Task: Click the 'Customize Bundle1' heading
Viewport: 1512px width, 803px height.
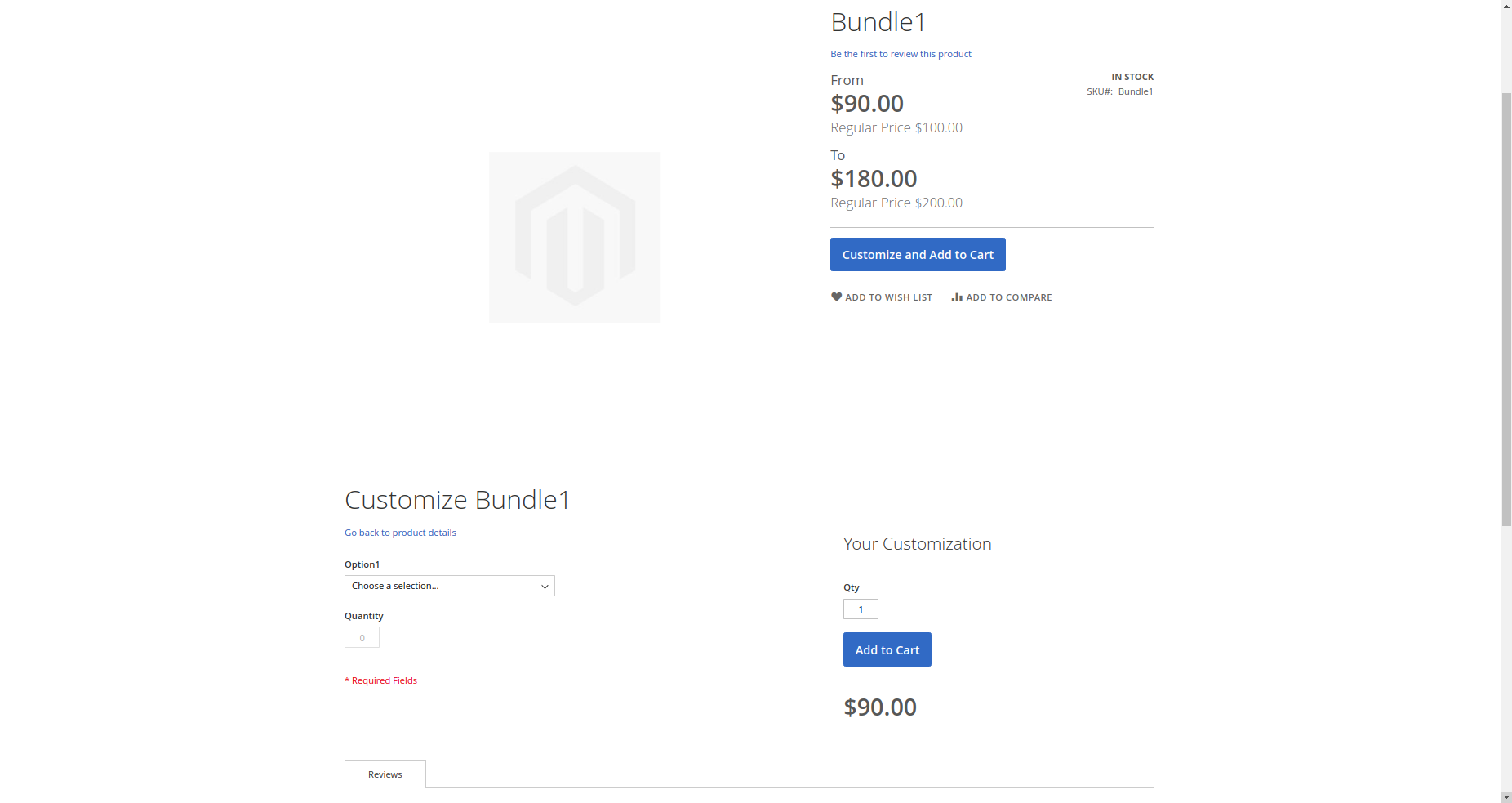Action: 457,500
